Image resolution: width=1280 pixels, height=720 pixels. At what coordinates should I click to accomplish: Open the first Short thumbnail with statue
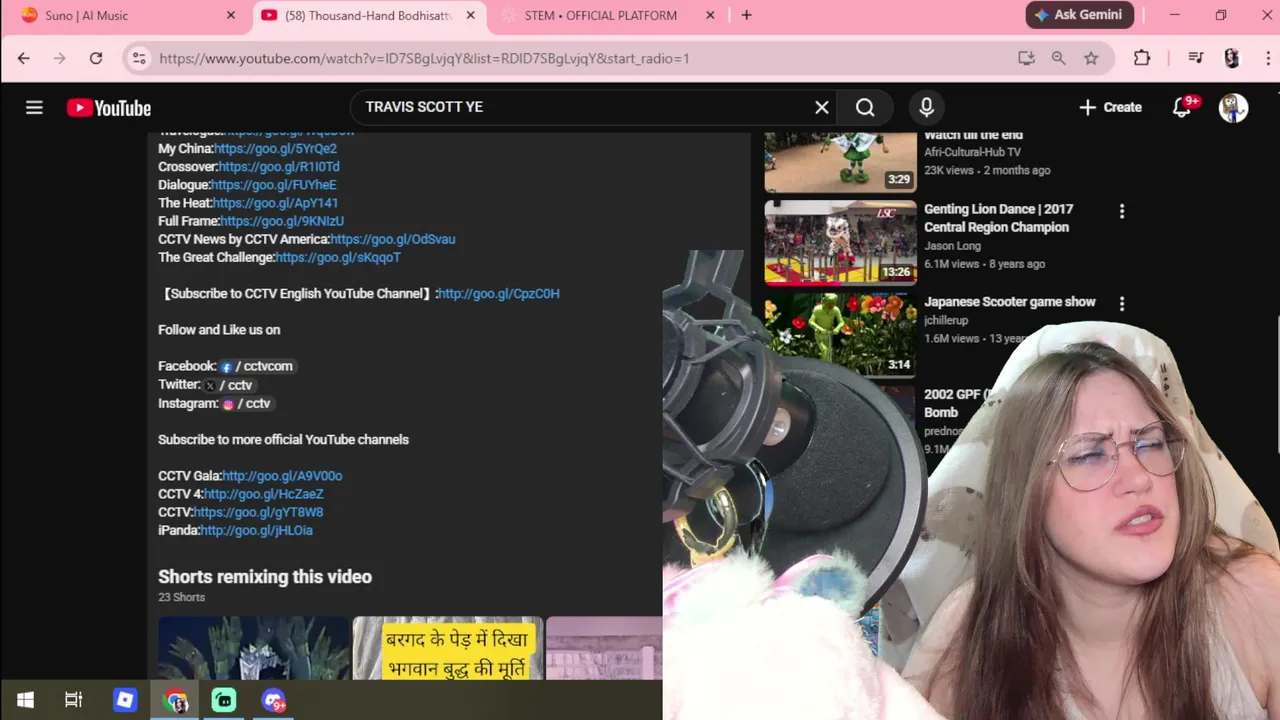pos(253,648)
